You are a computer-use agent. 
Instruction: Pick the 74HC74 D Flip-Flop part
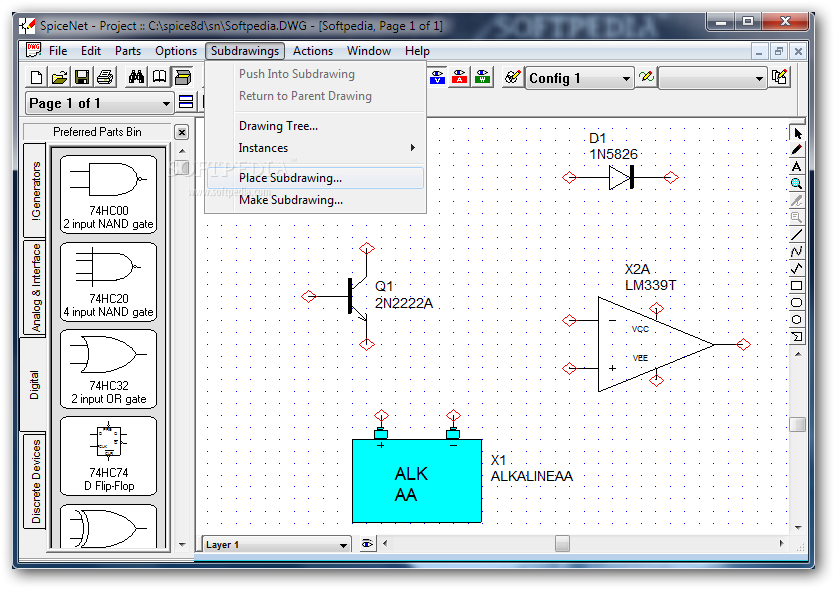tap(109, 456)
